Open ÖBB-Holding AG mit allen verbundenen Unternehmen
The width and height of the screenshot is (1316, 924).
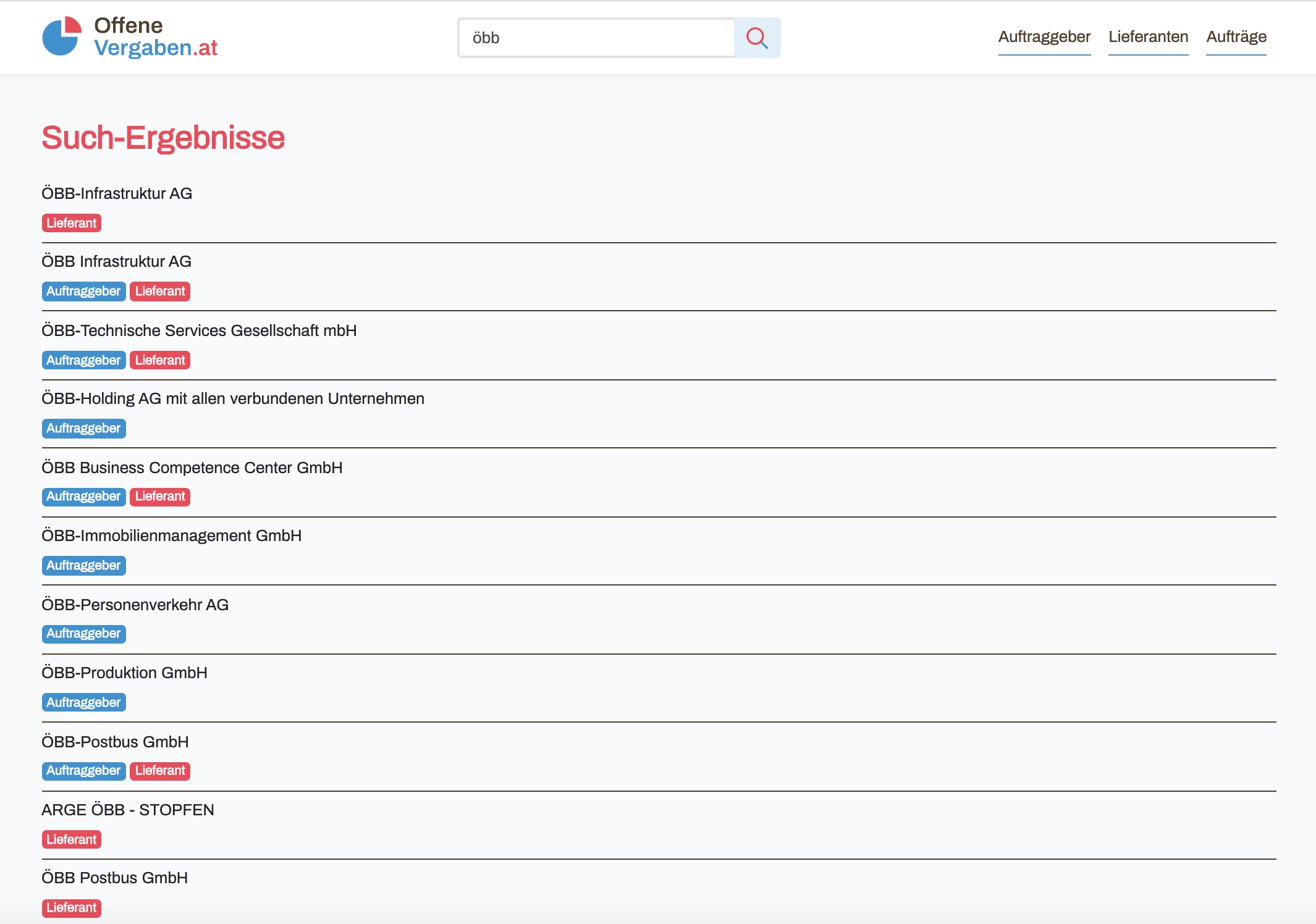233,398
